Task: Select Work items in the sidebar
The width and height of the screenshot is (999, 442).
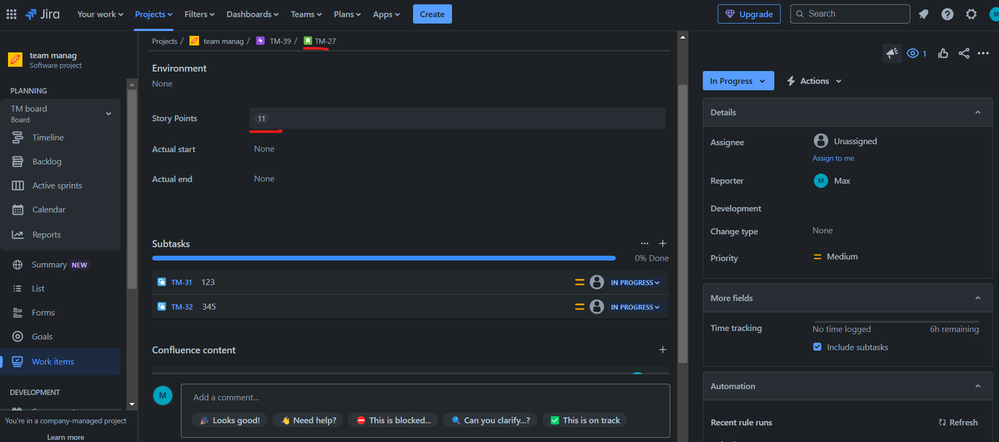Action: tap(61, 362)
